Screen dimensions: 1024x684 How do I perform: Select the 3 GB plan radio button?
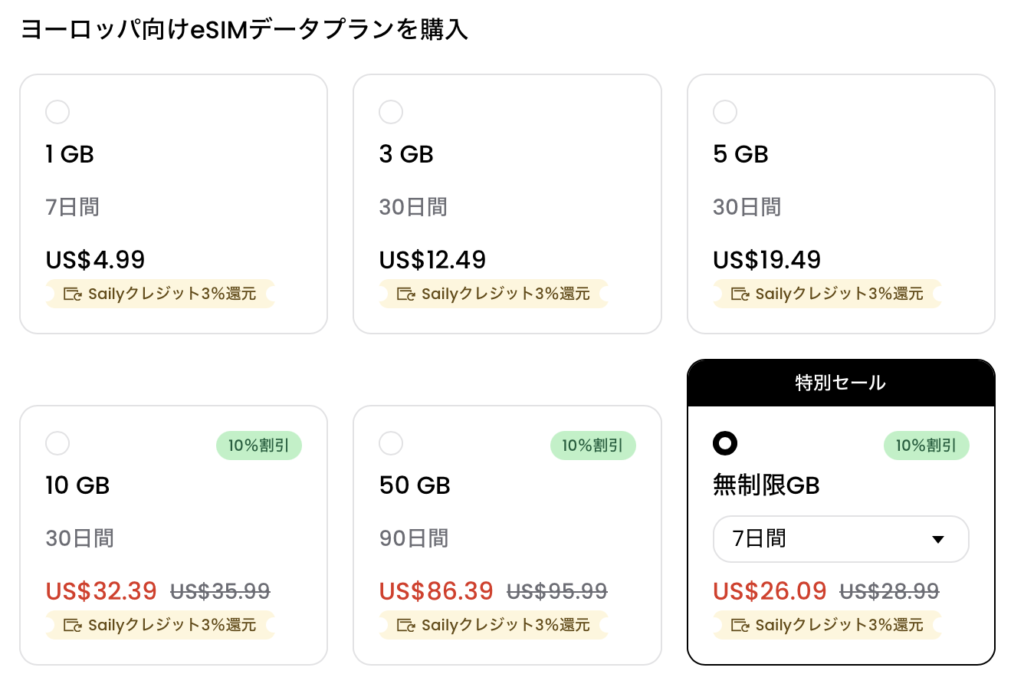pyautogui.click(x=391, y=112)
